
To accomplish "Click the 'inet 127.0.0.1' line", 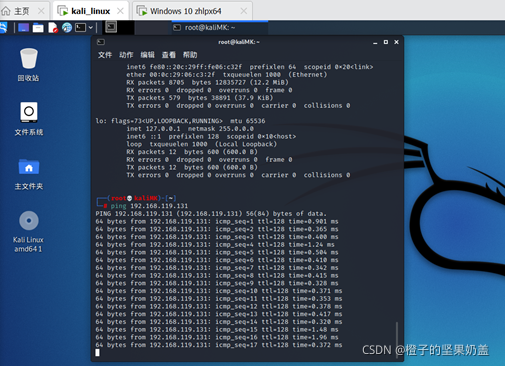I will pos(190,129).
